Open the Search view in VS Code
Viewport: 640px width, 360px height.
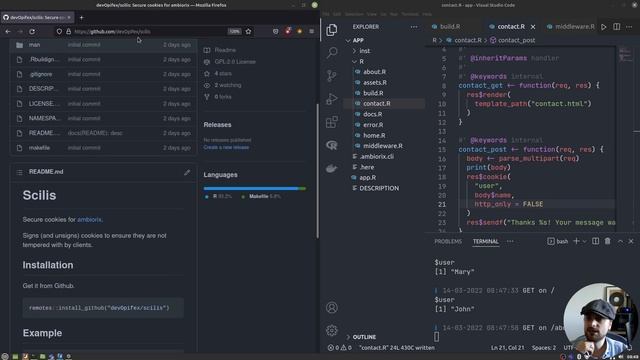(332, 52)
